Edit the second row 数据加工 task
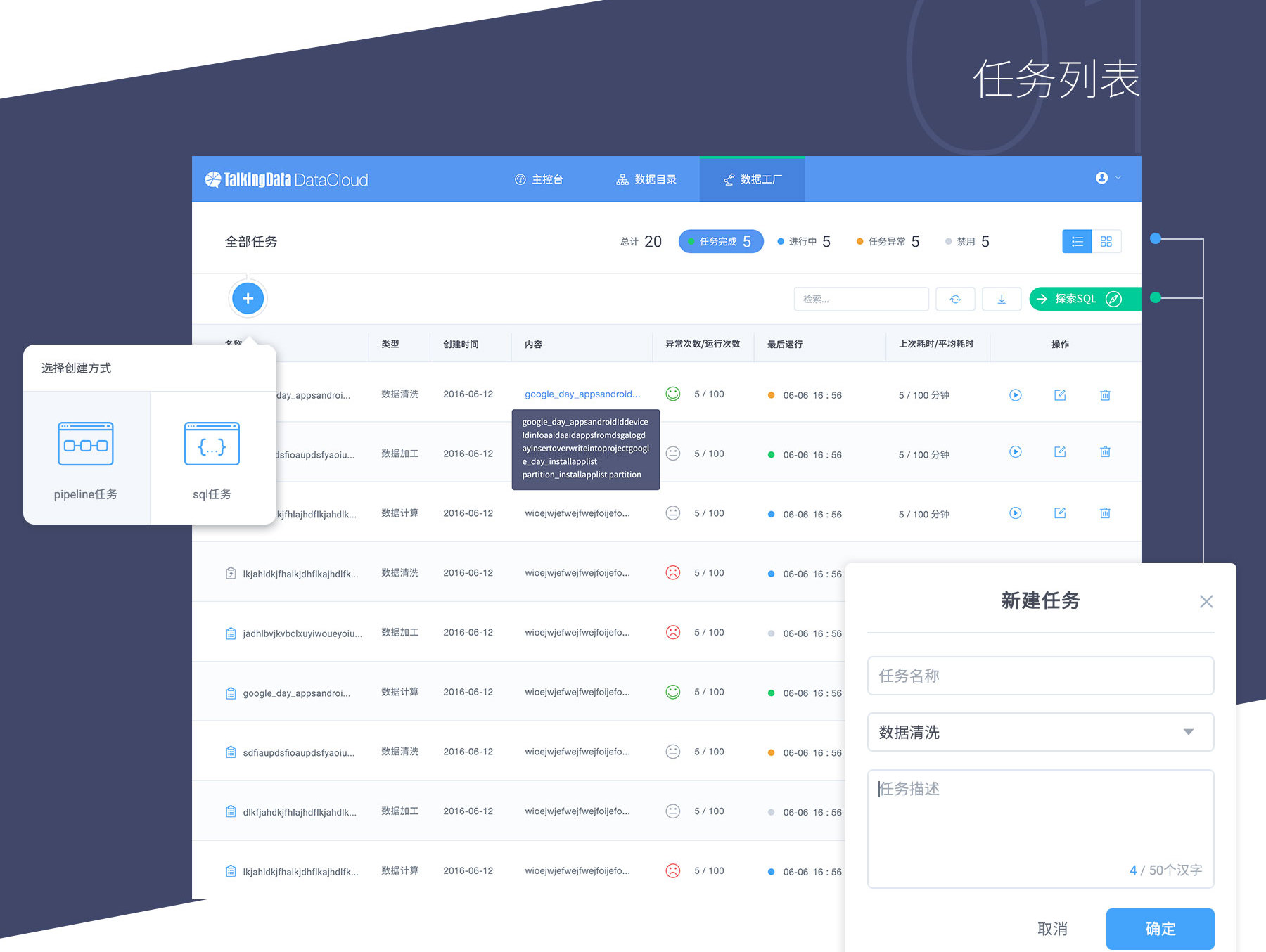The height and width of the screenshot is (952, 1266). (1060, 452)
